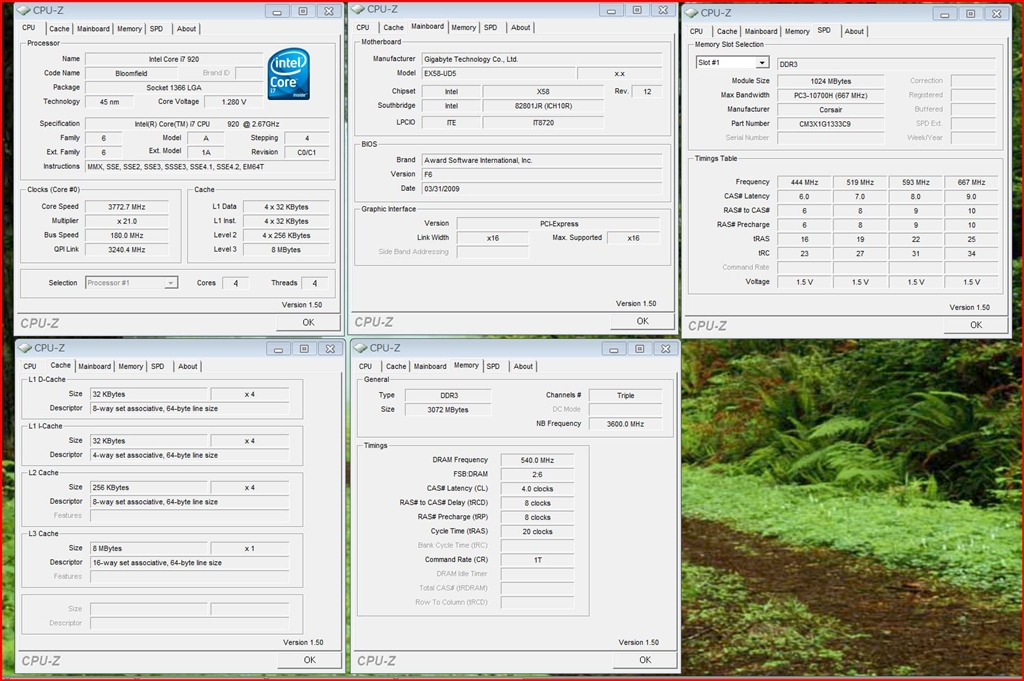Click CPU-Z title icon in the Memory window
The image size is (1024, 681).
tap(360, 348)
